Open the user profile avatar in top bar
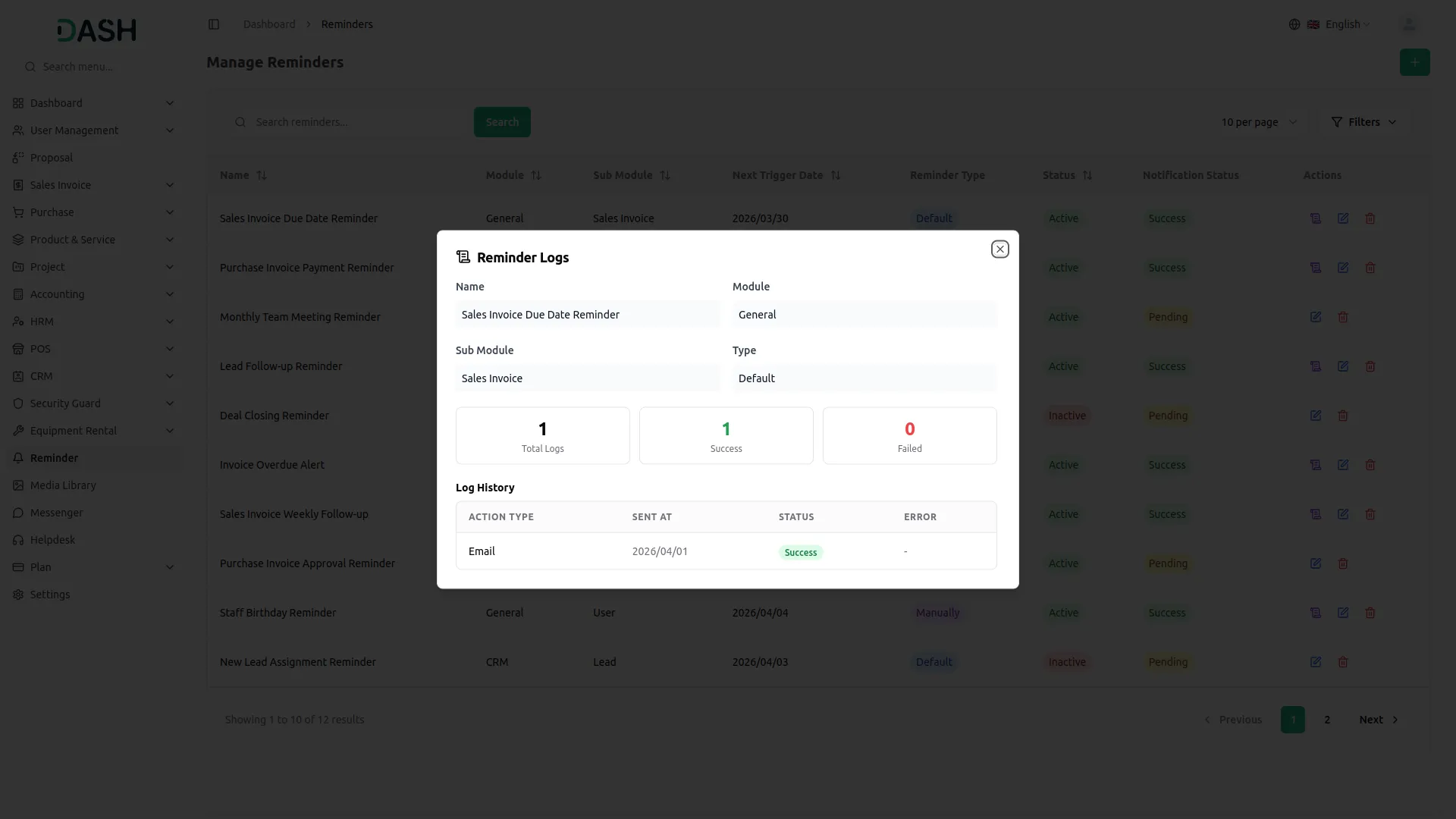The width and height of the screenshot is (1456, 819). 1408,24
